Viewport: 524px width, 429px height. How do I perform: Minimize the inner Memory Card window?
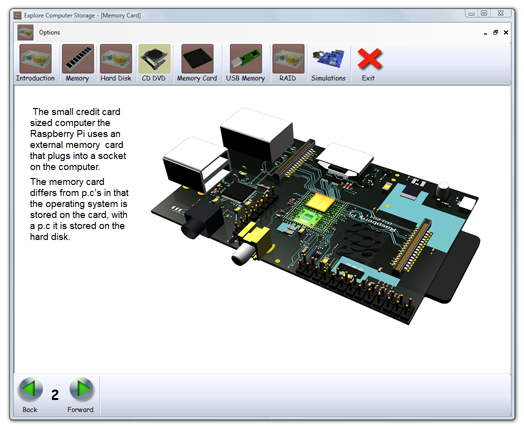[485, 33]
